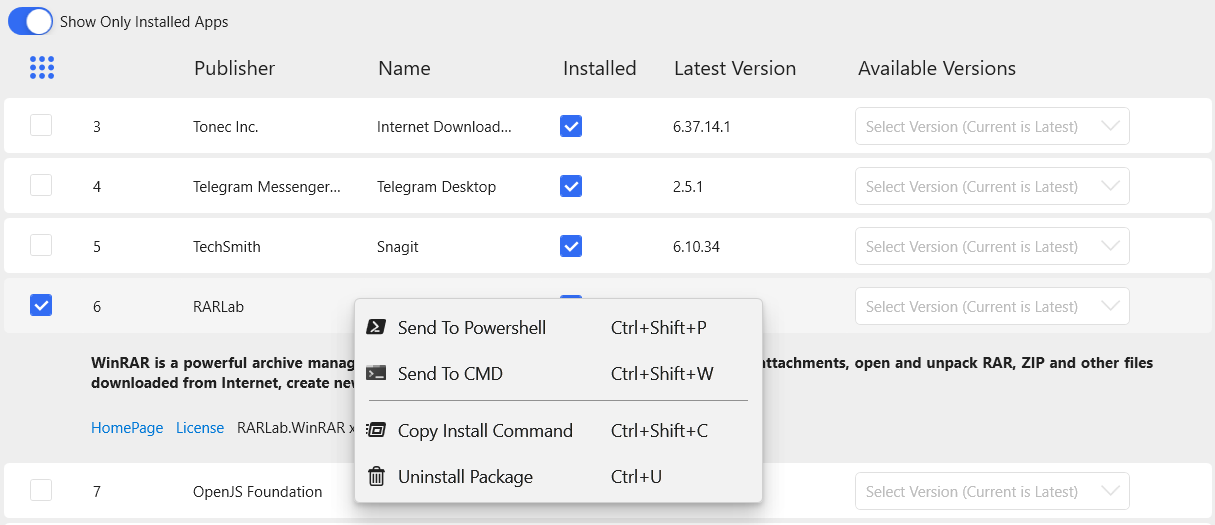Open version dropdown for RARLab row
This screenshot has height=525, width=1215.
[x=992, y=306]
